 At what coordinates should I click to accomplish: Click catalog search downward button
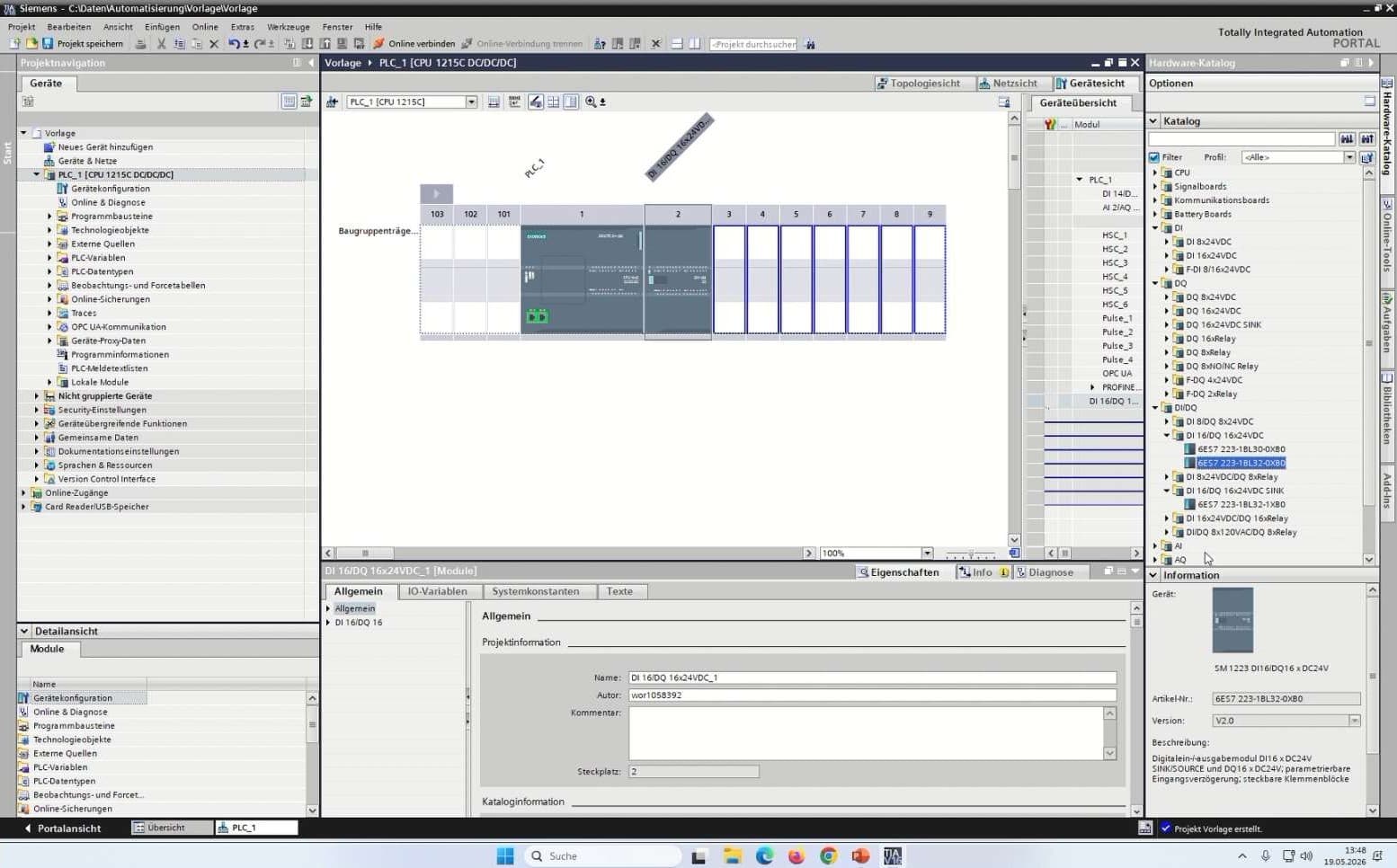1347,139
